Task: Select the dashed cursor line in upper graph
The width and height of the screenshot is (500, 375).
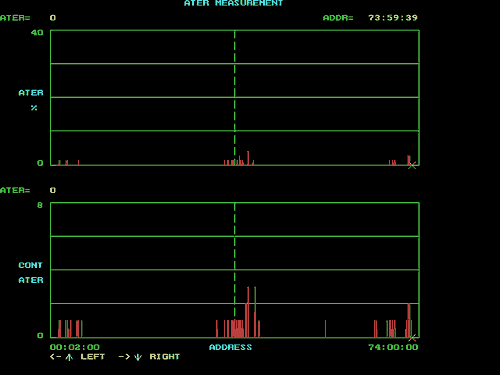Action: (x=235, y=98)
